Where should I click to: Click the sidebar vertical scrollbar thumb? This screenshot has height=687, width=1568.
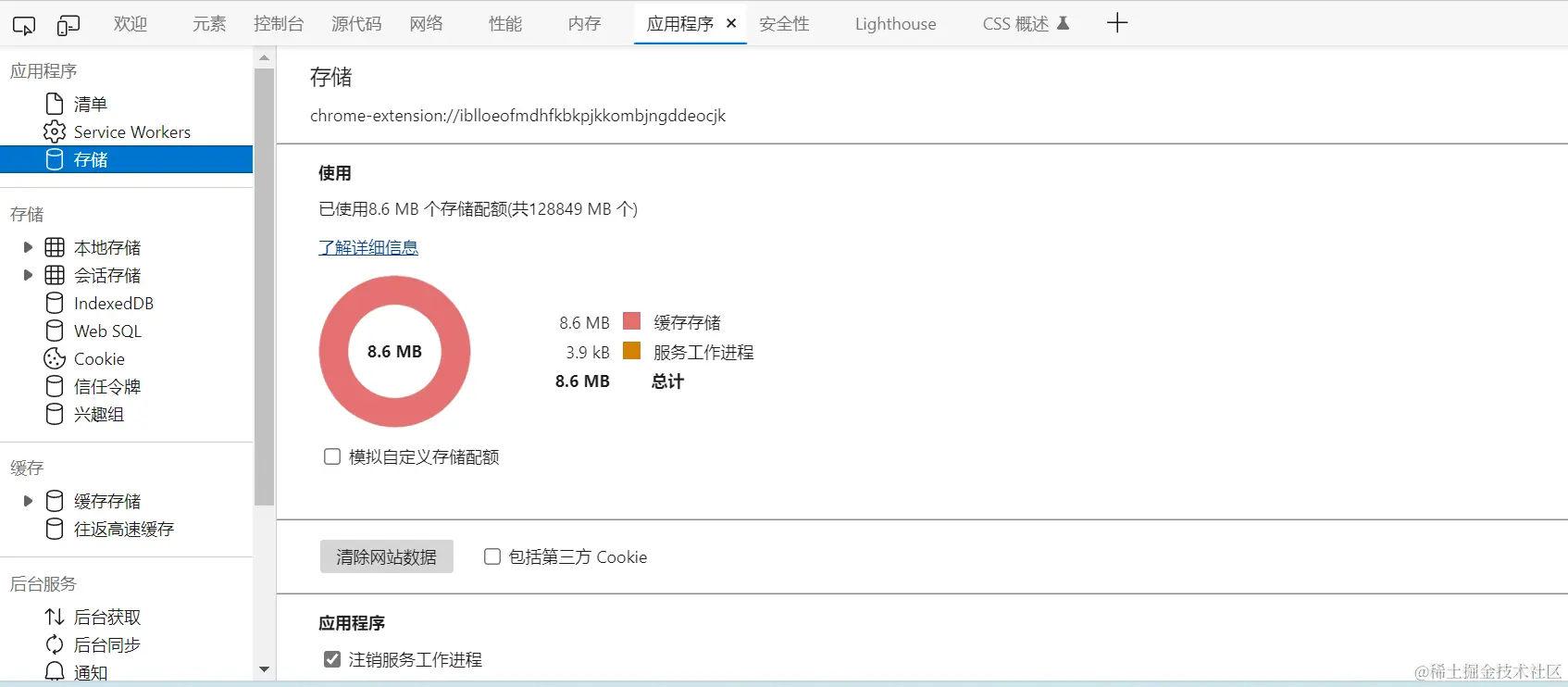(x=265, y=287)
